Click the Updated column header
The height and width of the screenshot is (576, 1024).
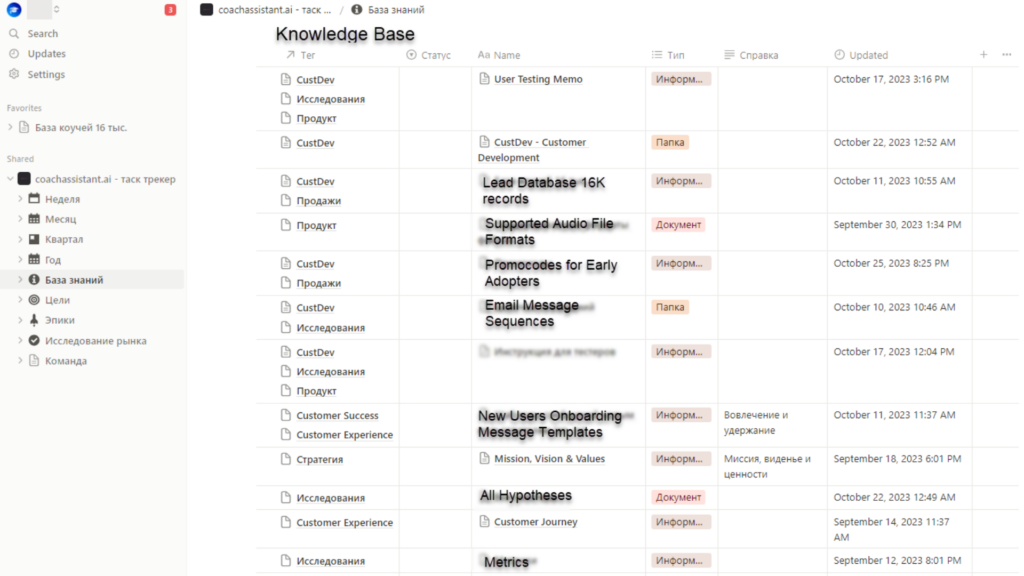[x=861, y=55]
